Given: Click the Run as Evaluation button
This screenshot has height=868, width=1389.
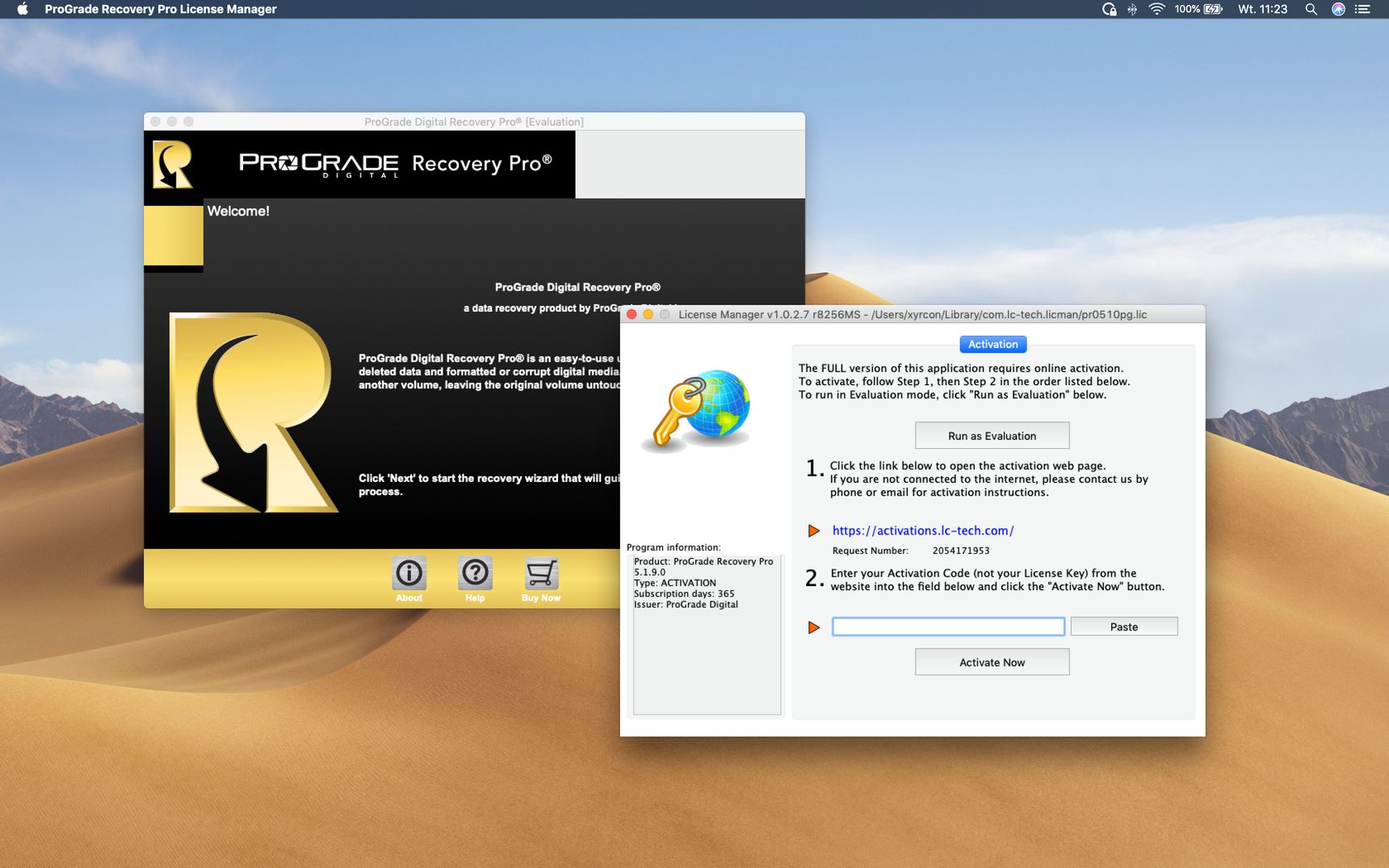Looking at the screenshot, I should click(992, 435).
